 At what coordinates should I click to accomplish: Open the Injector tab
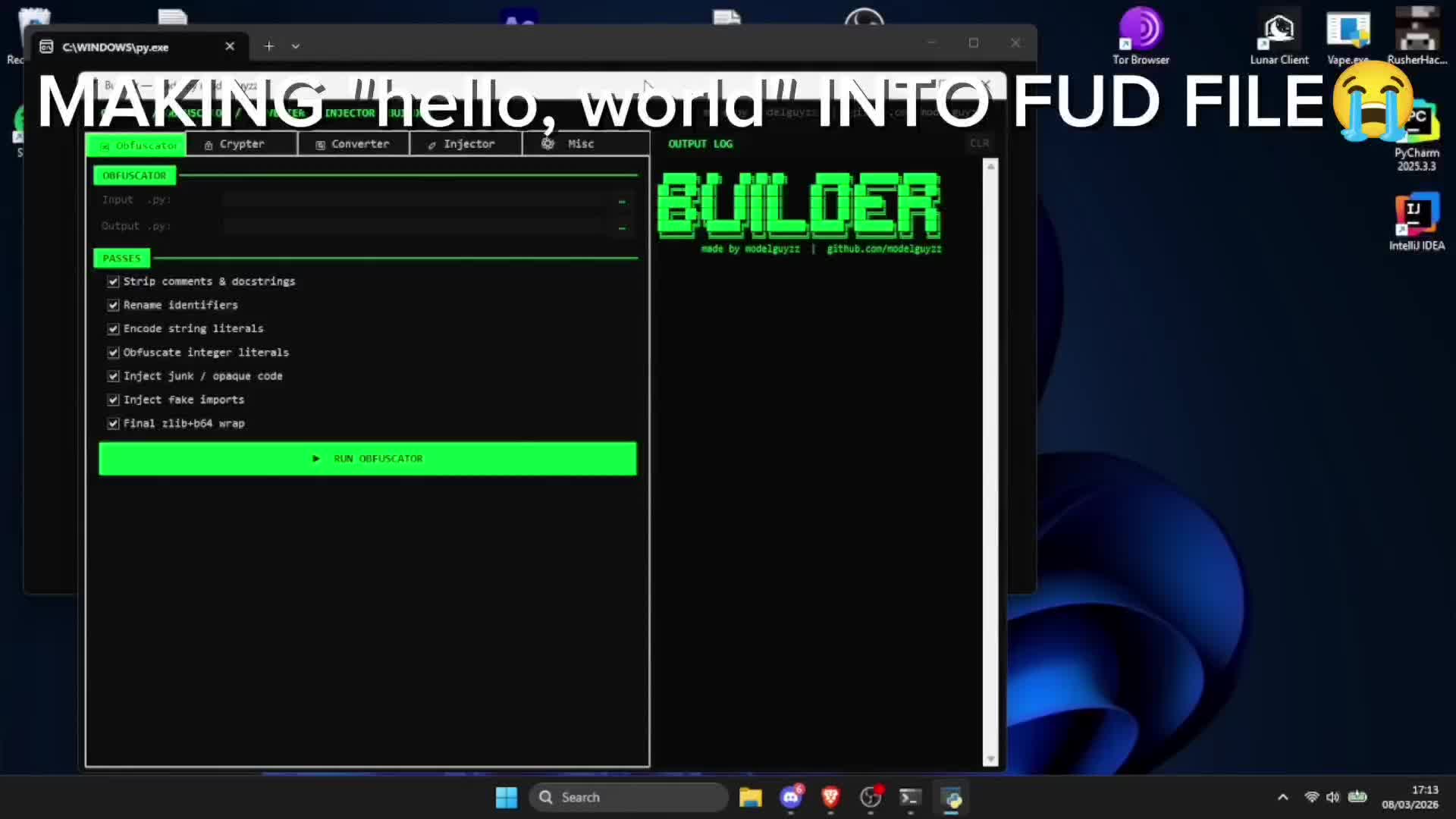click(466, 144)
